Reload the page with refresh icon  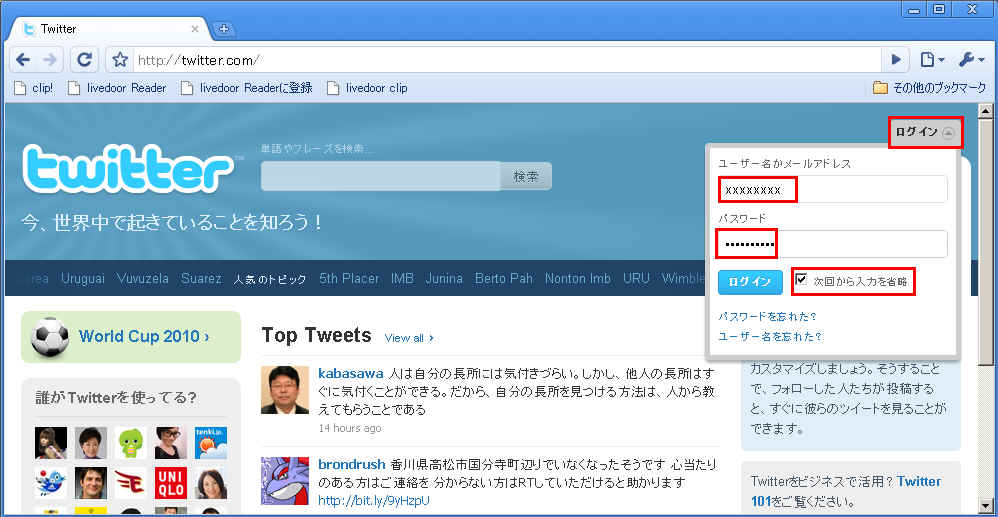(84, 59)
